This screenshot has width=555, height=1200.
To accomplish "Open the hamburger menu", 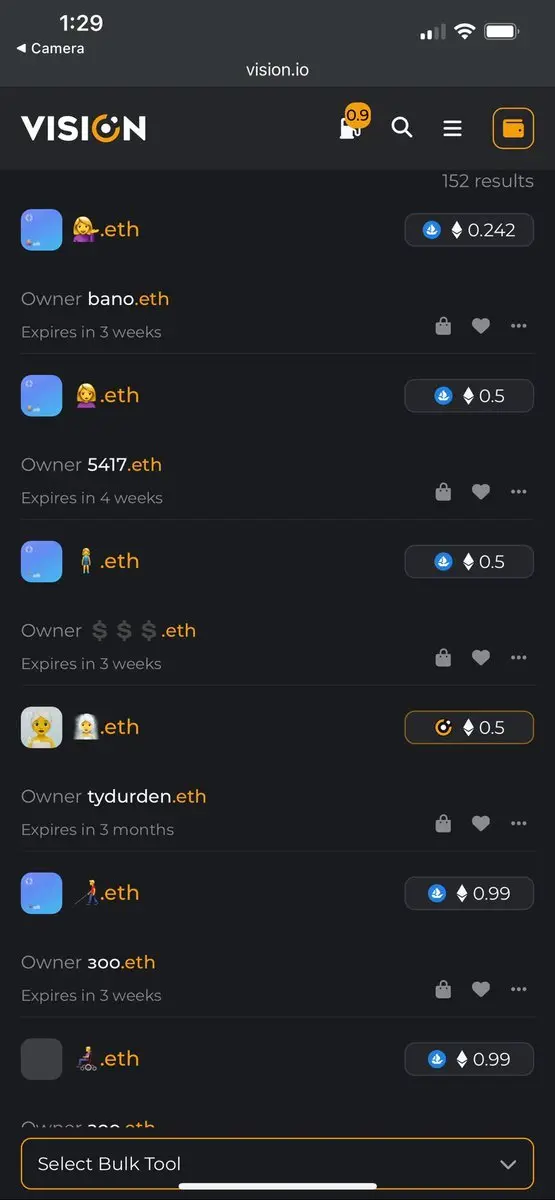I will pos(452,128).
